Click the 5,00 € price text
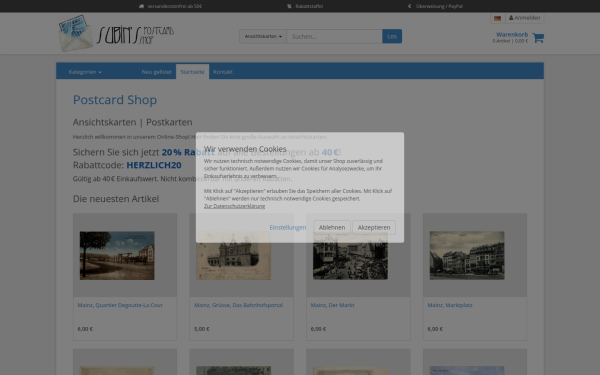 coord(202,329)
